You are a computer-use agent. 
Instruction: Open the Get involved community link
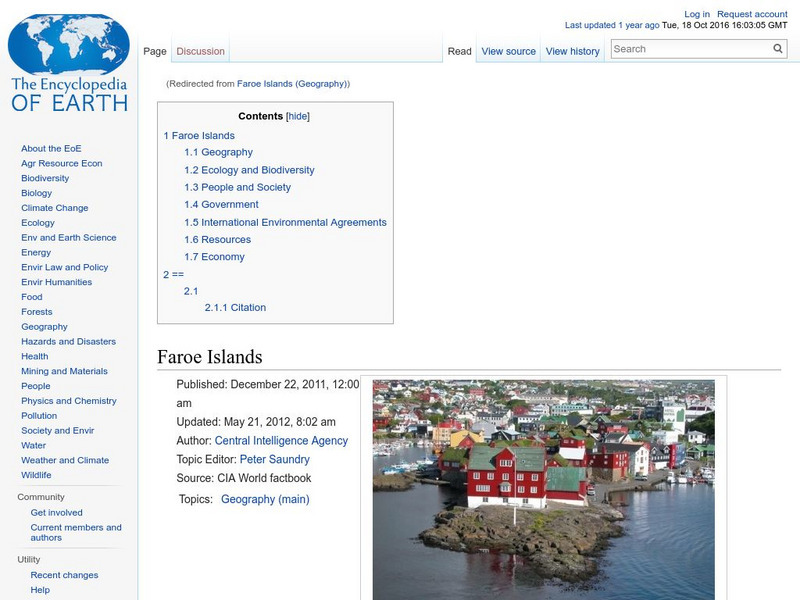click(59, 511)
